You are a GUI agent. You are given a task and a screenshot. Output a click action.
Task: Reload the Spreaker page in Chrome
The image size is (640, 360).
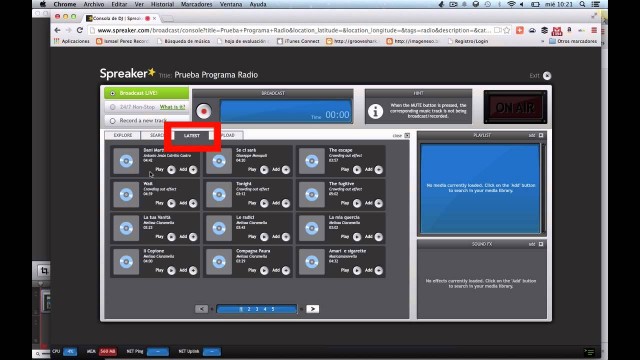[x=80, y=30]
